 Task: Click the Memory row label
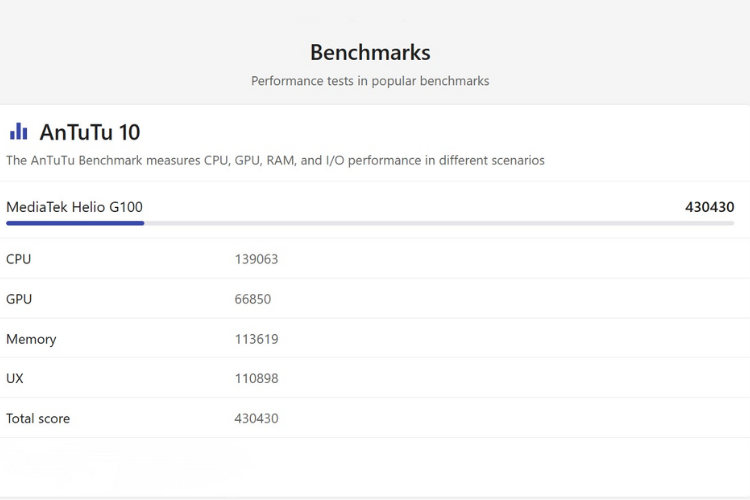pos(31,339)
